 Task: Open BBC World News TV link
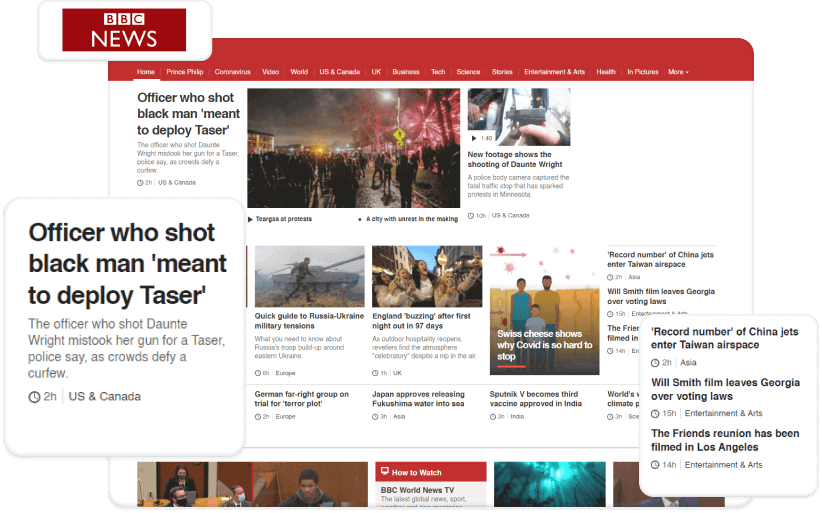[417, 490]
